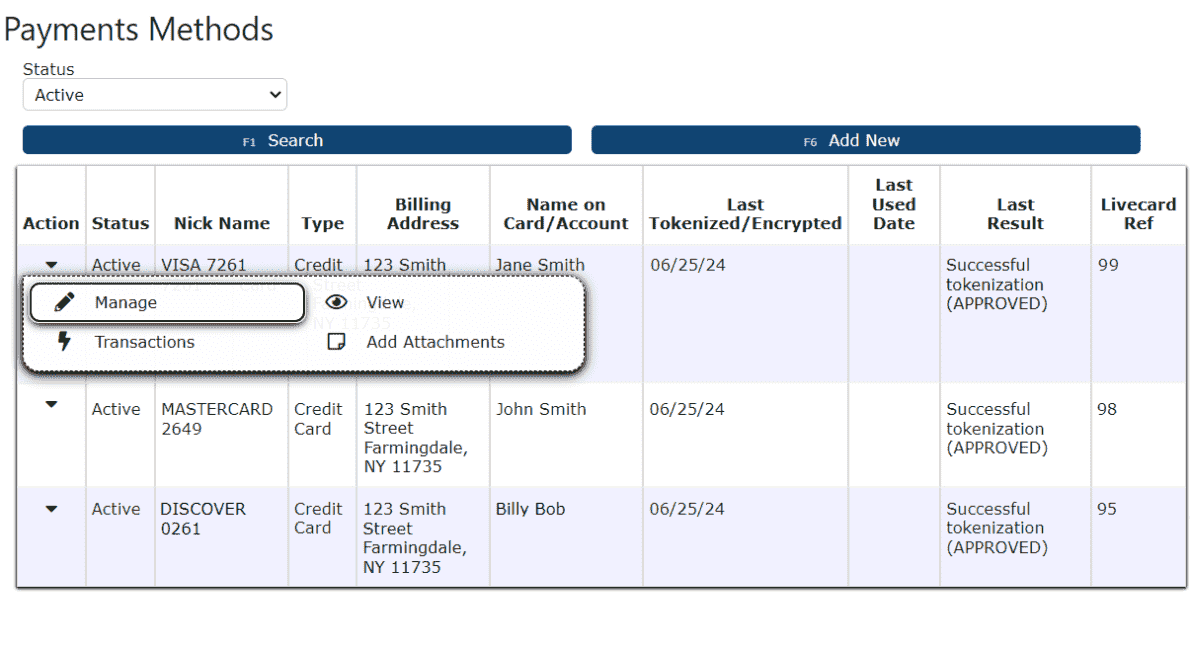The height and width of the screenshot is (654, 1200).
Task: Choose Manage from the action menu
Action: [x=126, y=302]
